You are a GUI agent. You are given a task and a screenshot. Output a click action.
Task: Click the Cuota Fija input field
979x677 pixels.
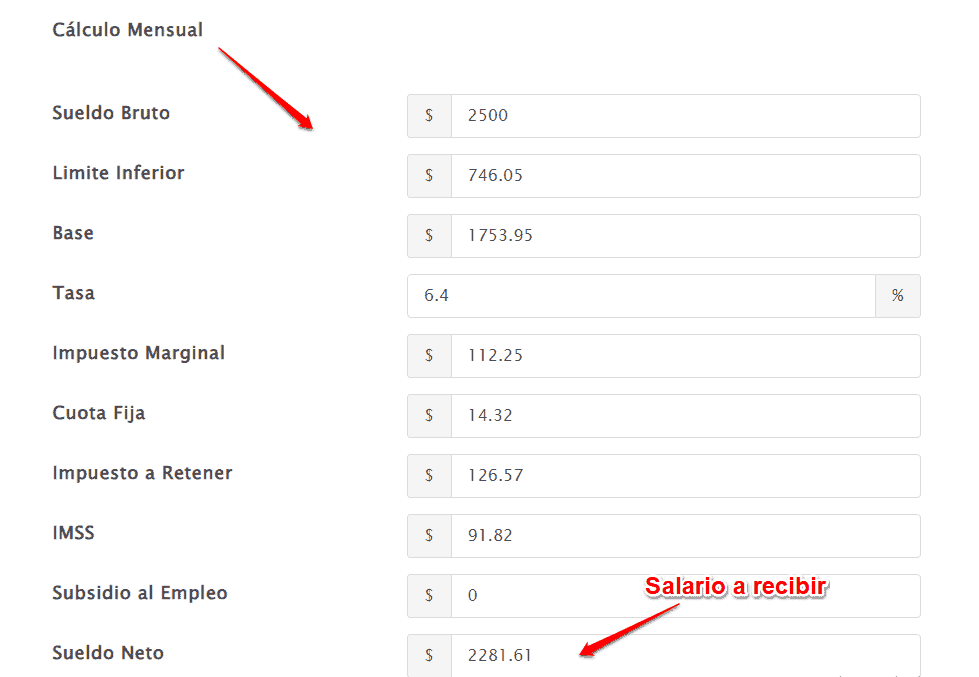click(x=686, y=416)
